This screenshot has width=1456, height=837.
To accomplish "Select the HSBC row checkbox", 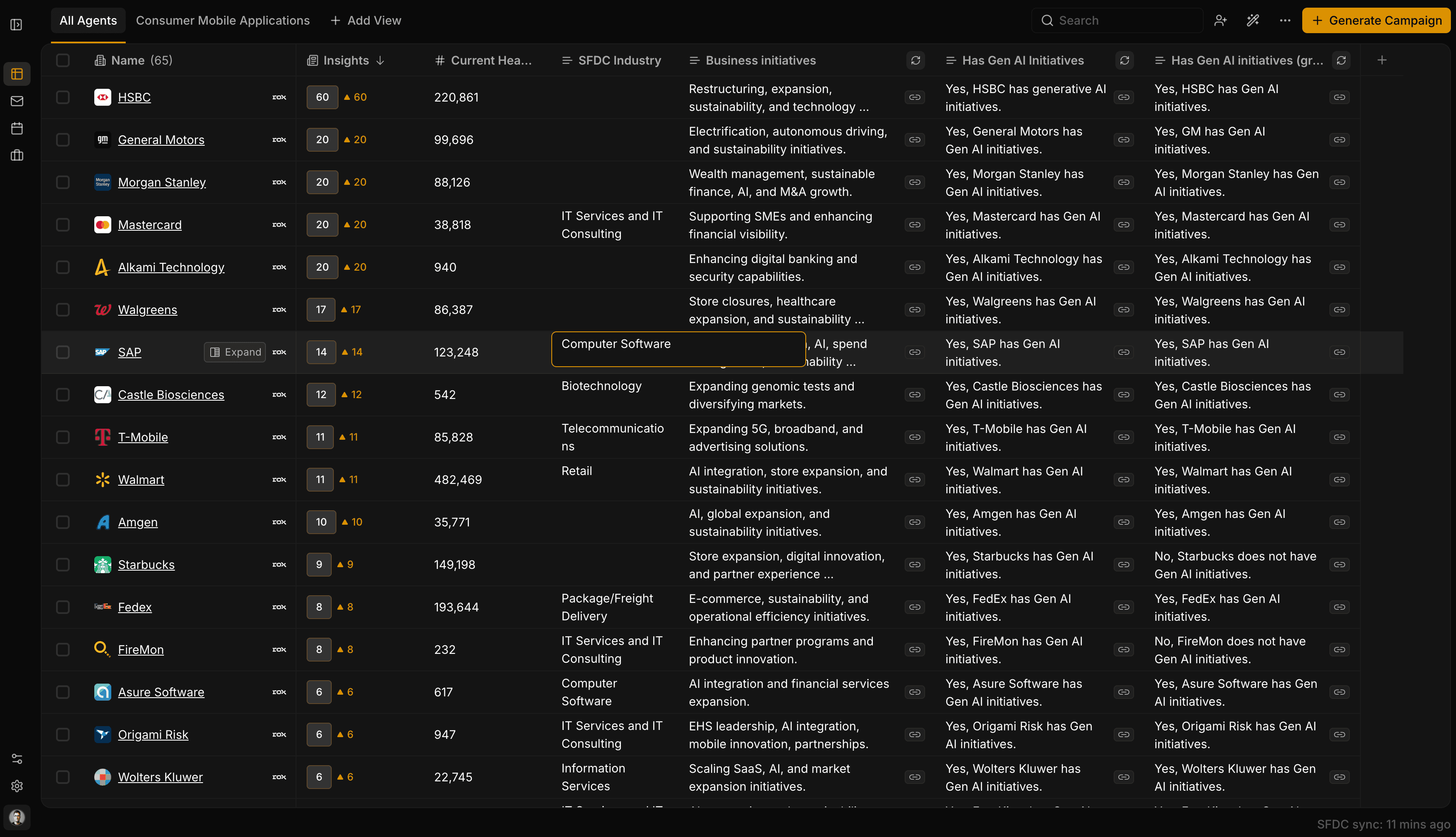I will [62, 97].
